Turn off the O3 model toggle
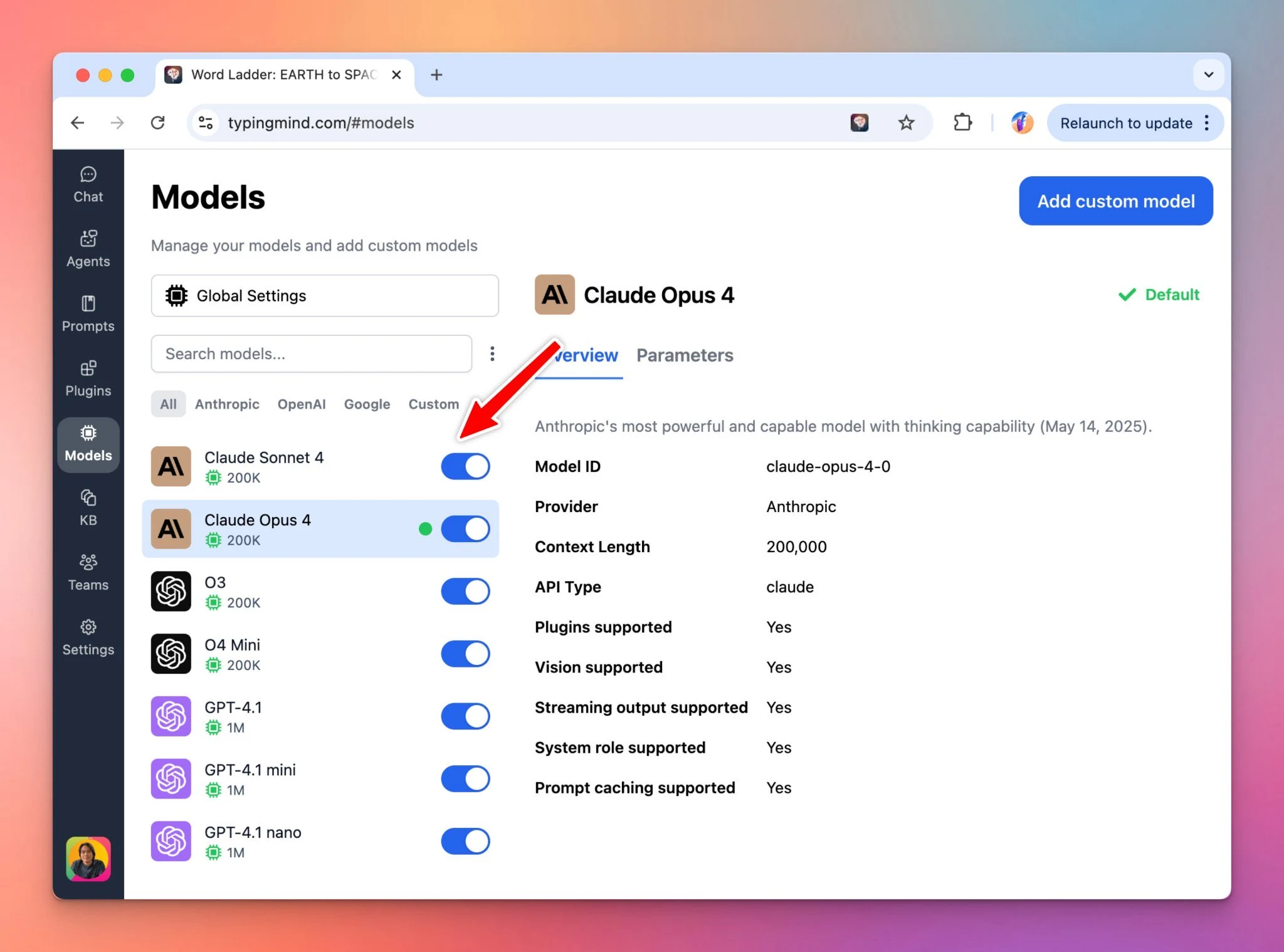The image size is (1284, 952). click(465, 592)
